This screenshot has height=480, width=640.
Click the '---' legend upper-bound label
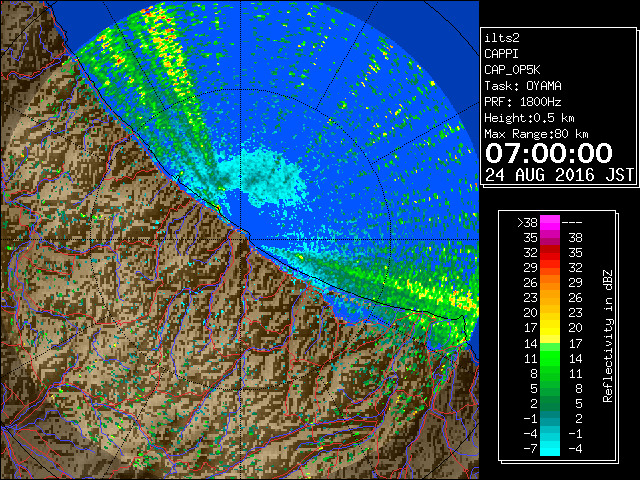(572, 223)
